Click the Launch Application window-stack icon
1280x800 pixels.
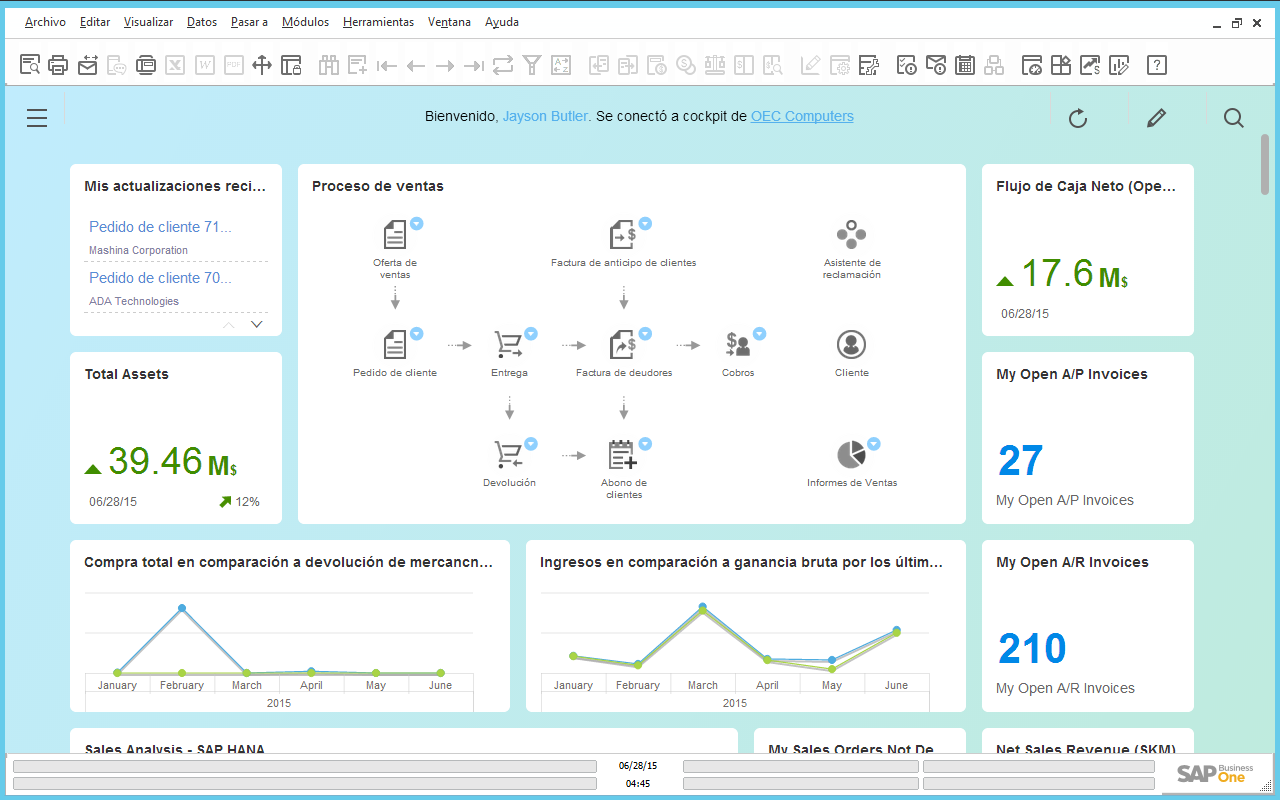coord(146,65)
